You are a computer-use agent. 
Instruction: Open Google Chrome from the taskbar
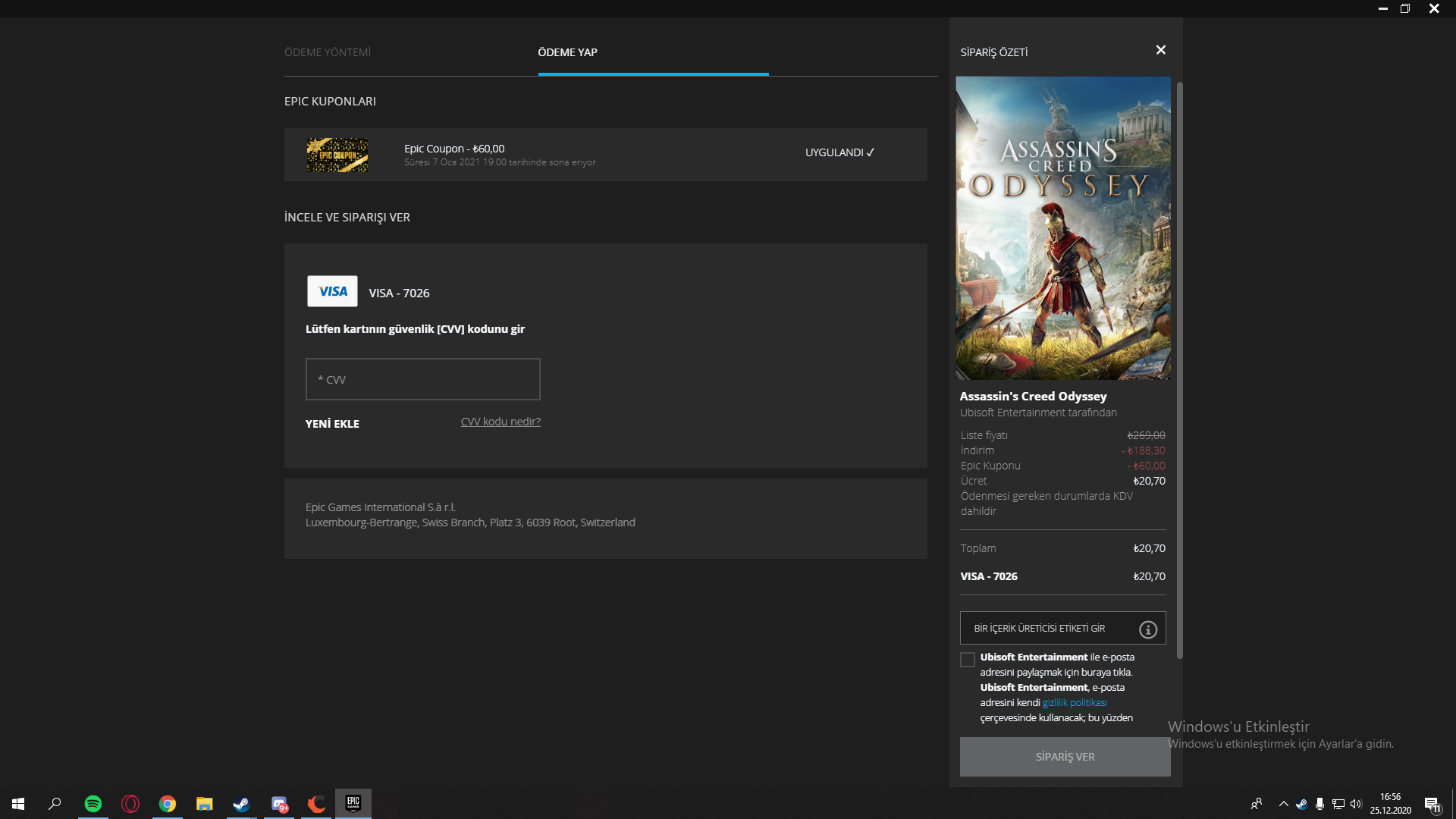click(168, 804)
